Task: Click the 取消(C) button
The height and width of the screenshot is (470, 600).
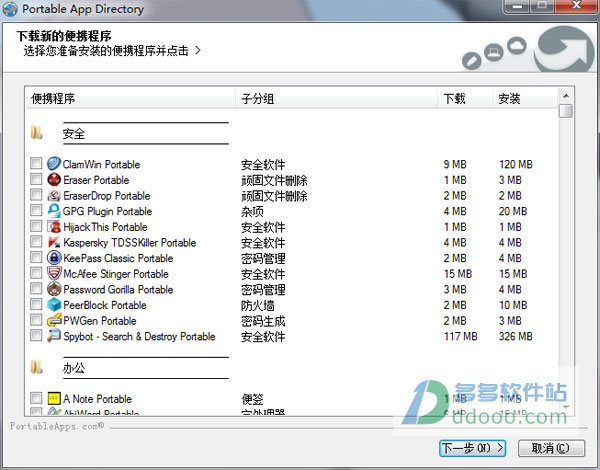Action: click(551, 448)
